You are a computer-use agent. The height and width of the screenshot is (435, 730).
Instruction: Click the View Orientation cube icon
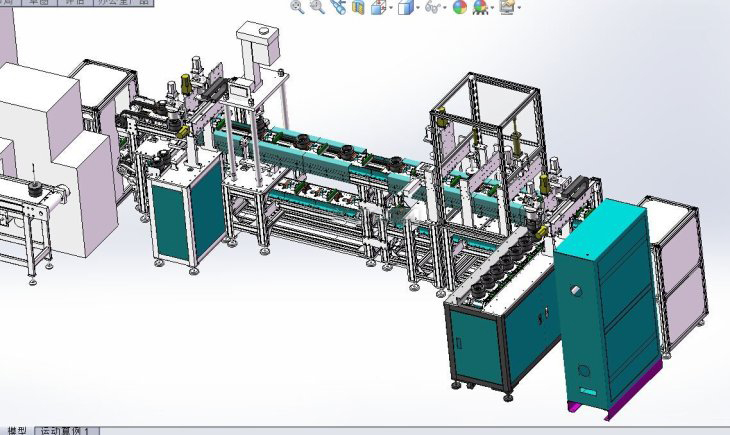point(378,7)
